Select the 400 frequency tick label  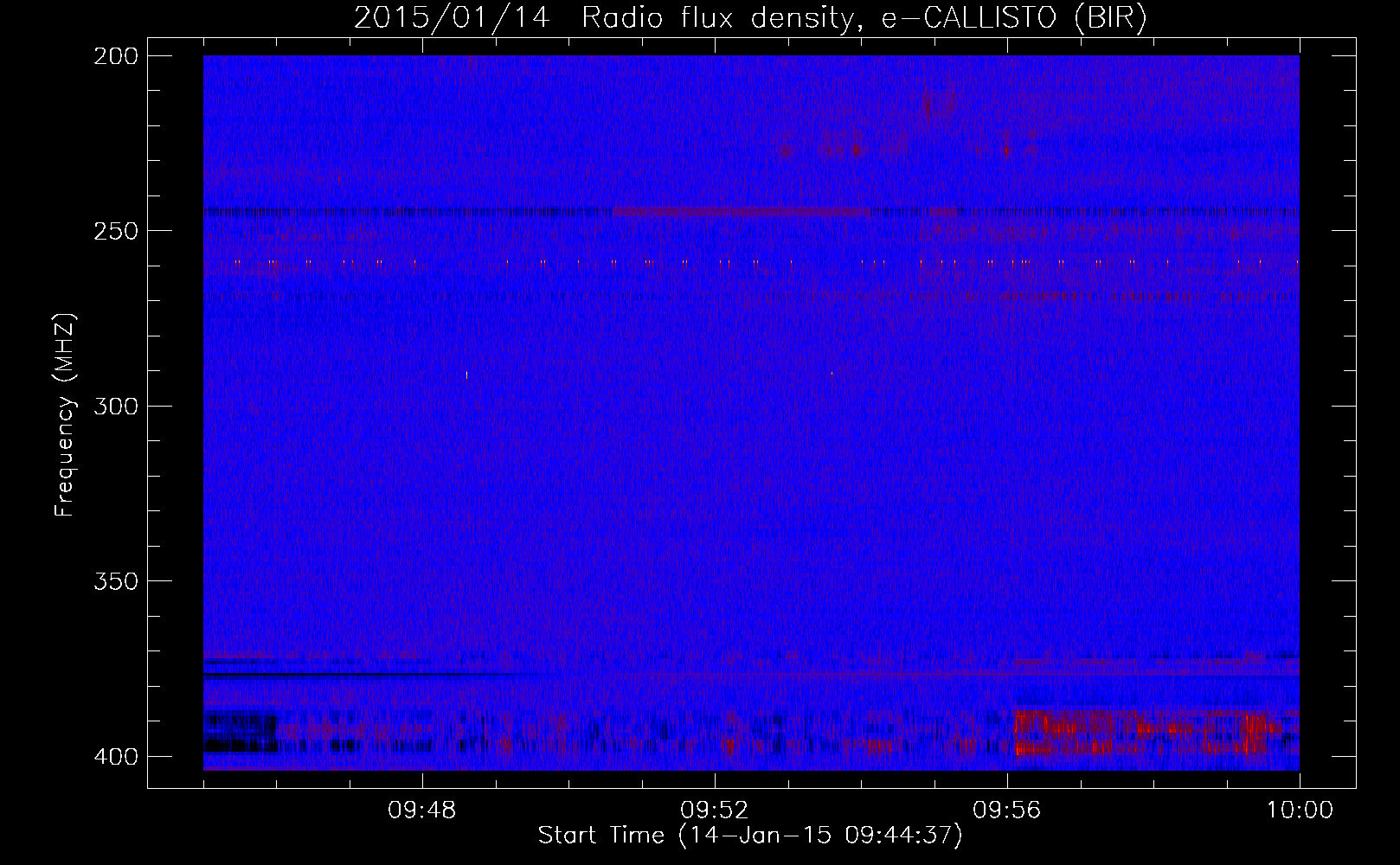tap(115, 756)
